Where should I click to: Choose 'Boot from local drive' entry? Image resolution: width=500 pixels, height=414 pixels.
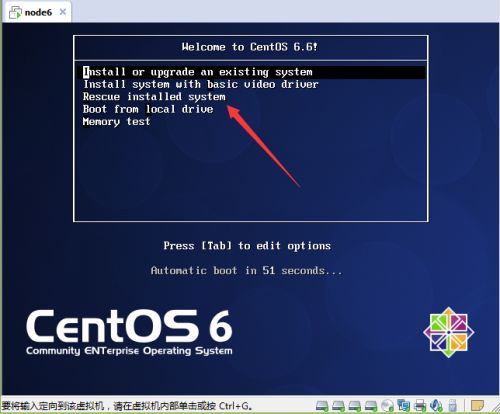point(148,109)
